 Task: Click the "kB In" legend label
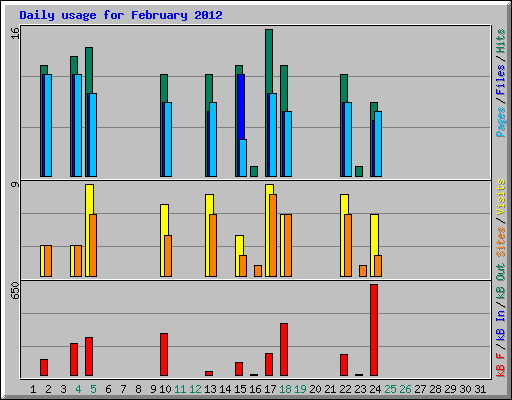click(x=500, y=325)
